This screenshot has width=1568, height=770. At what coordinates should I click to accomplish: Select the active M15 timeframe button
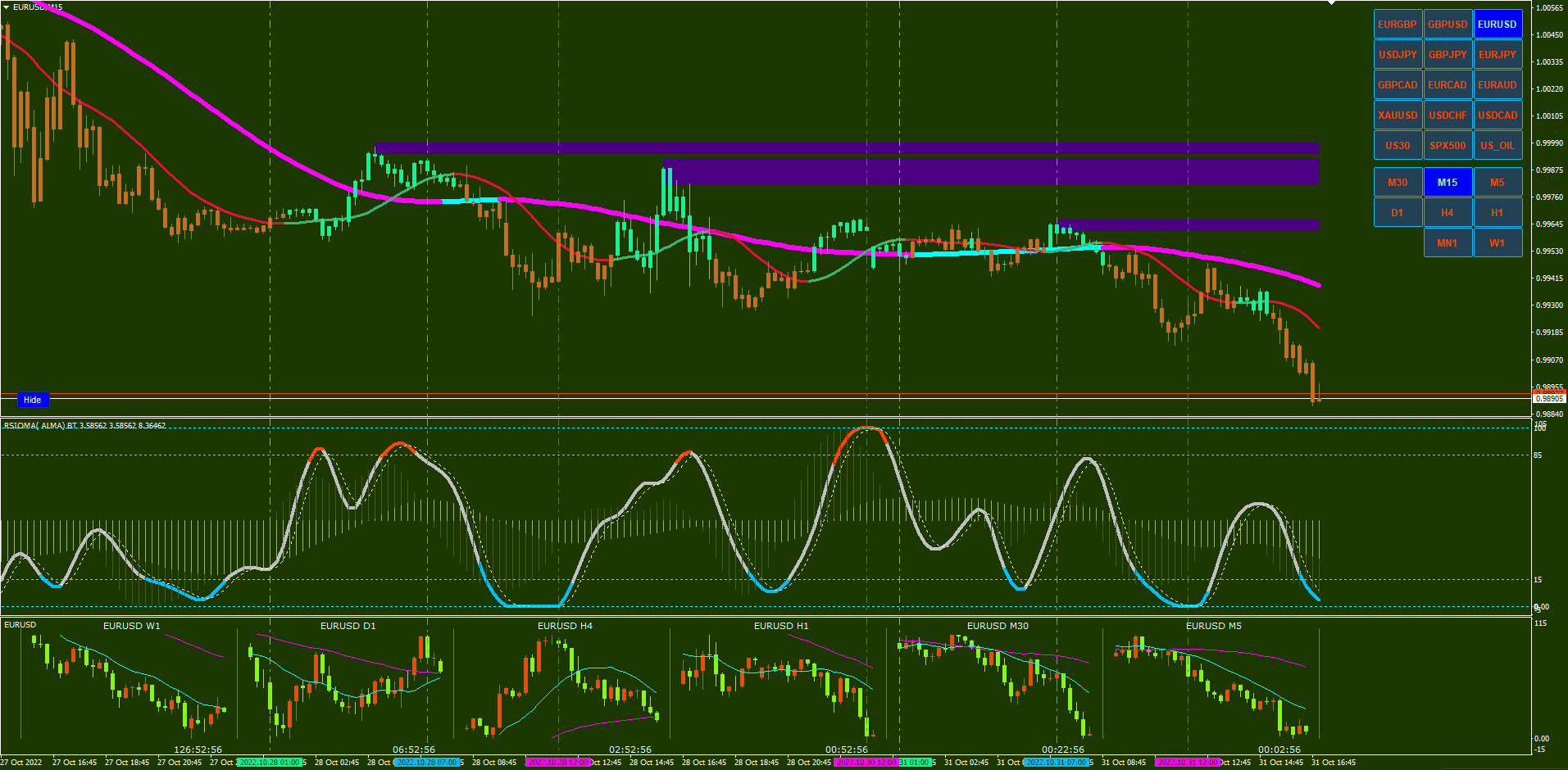[1448, 182]
